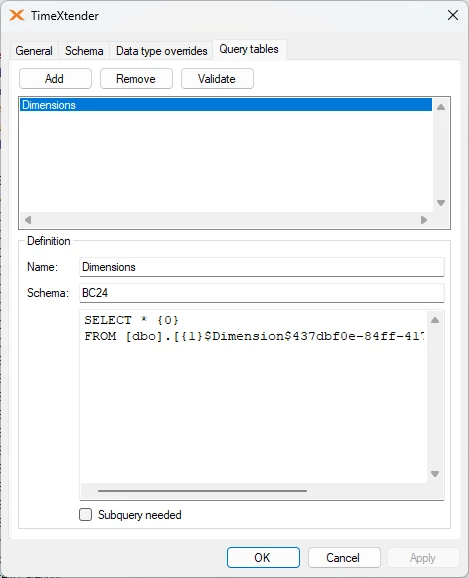Screen dimensions: 469x578
Task: Close the TimeXtender dialog window
Action: pyautogui.click(x=453, y=15)
